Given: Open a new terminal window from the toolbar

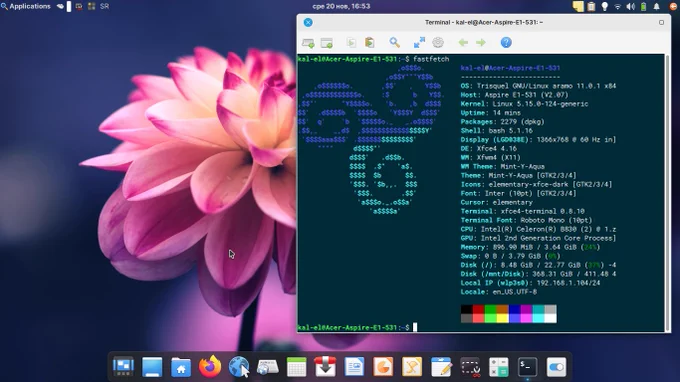Looking at the screenshot, I should pos(327,42).
